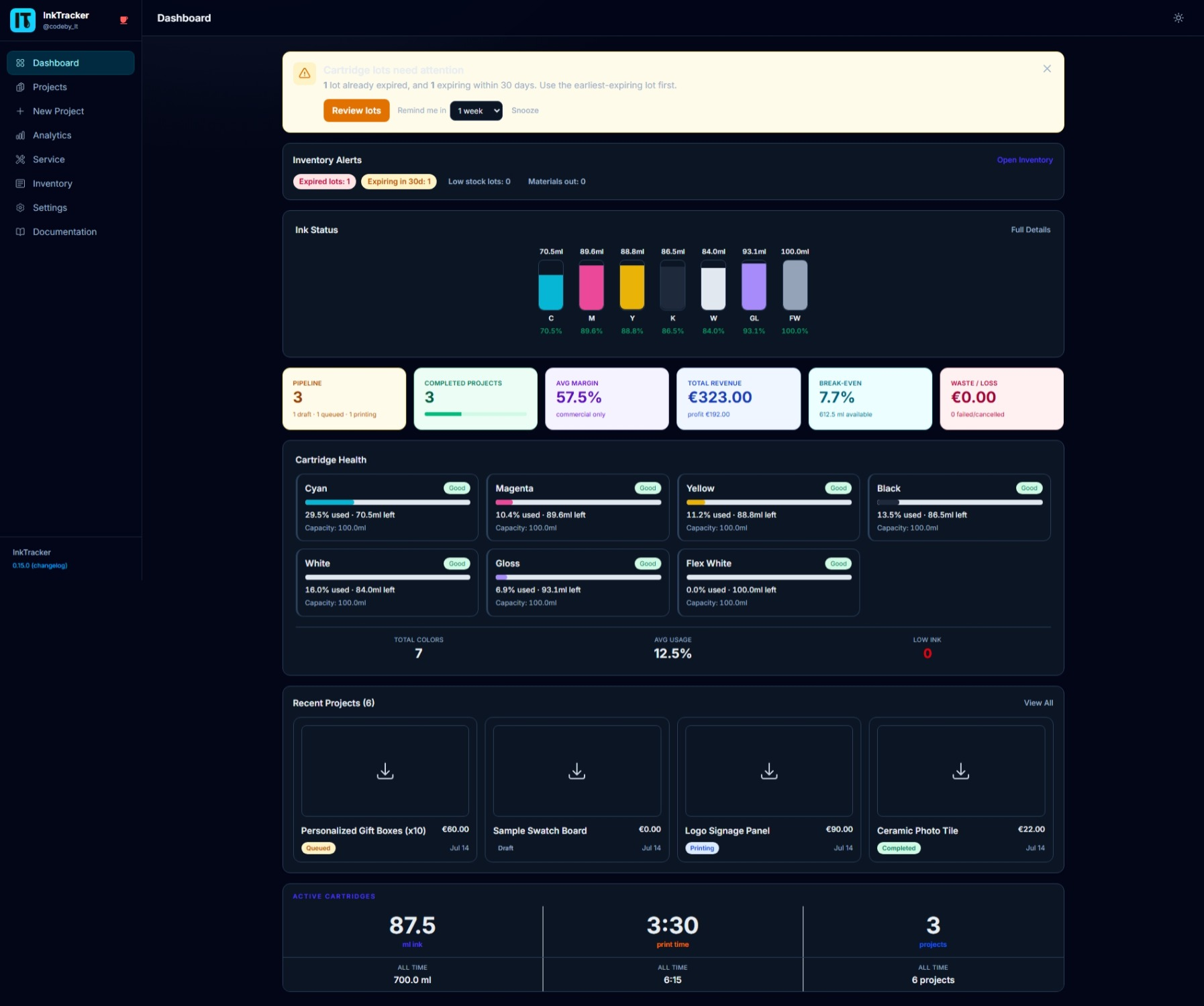Click the Flex White cartridge health card
This screenshot has width=1204, height=1006.
(x=768, y=583)
